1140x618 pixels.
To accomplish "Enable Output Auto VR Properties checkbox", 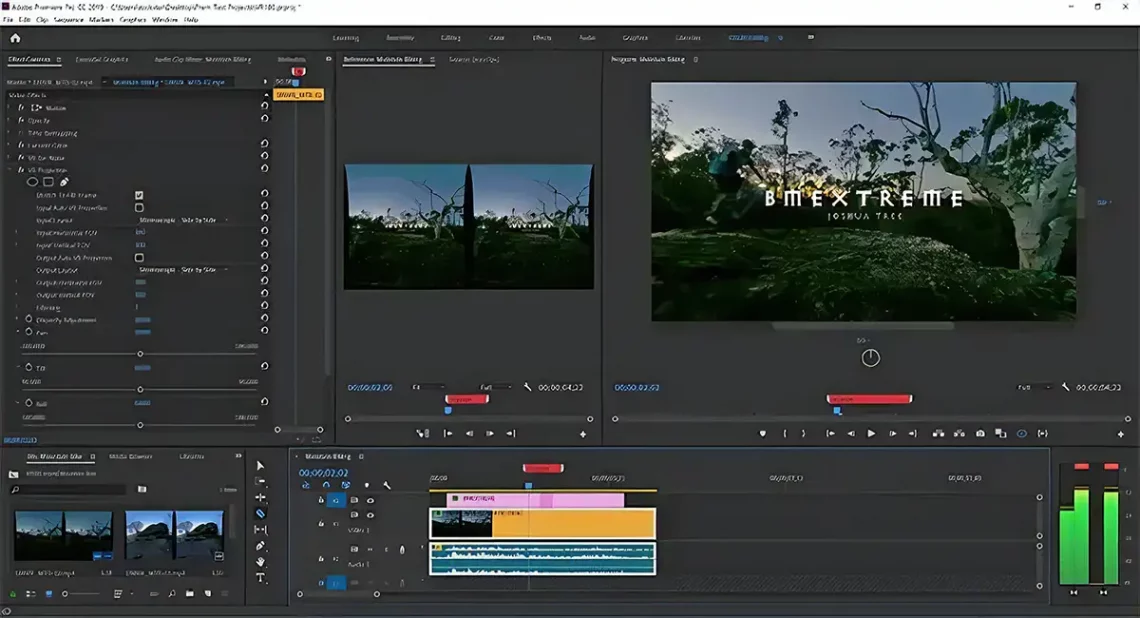I will [x=139, y=257].
